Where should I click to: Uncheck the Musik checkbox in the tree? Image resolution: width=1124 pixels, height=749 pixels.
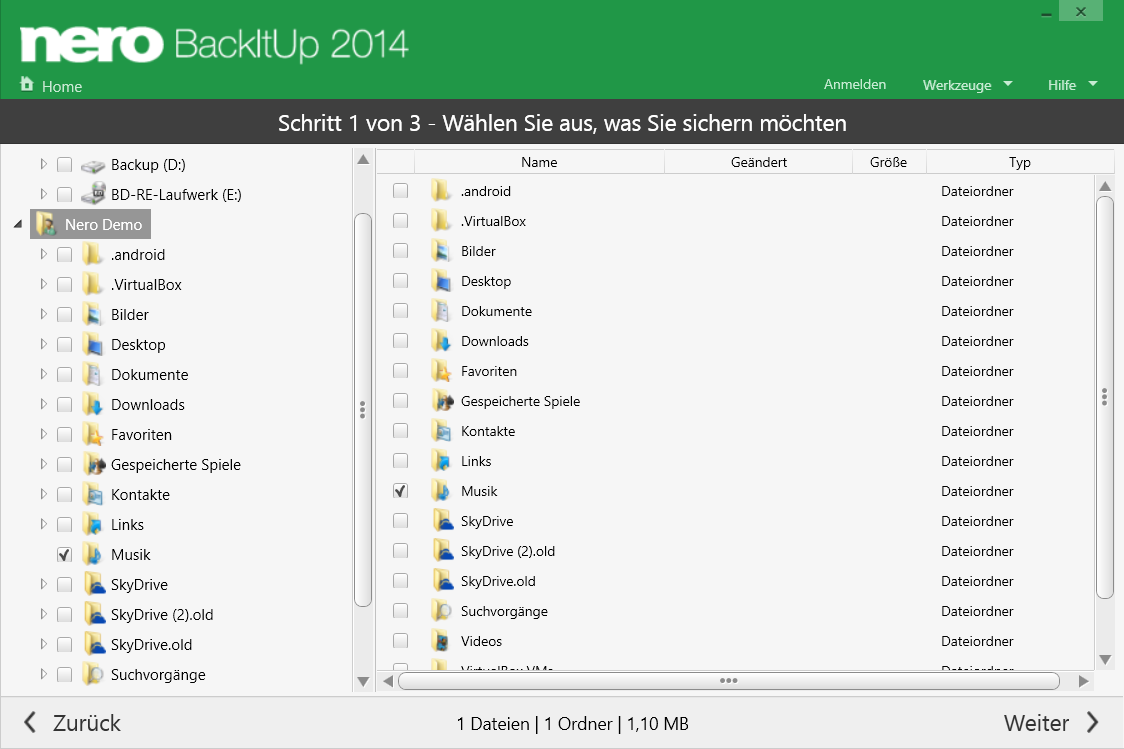click(x=65, y=555)
